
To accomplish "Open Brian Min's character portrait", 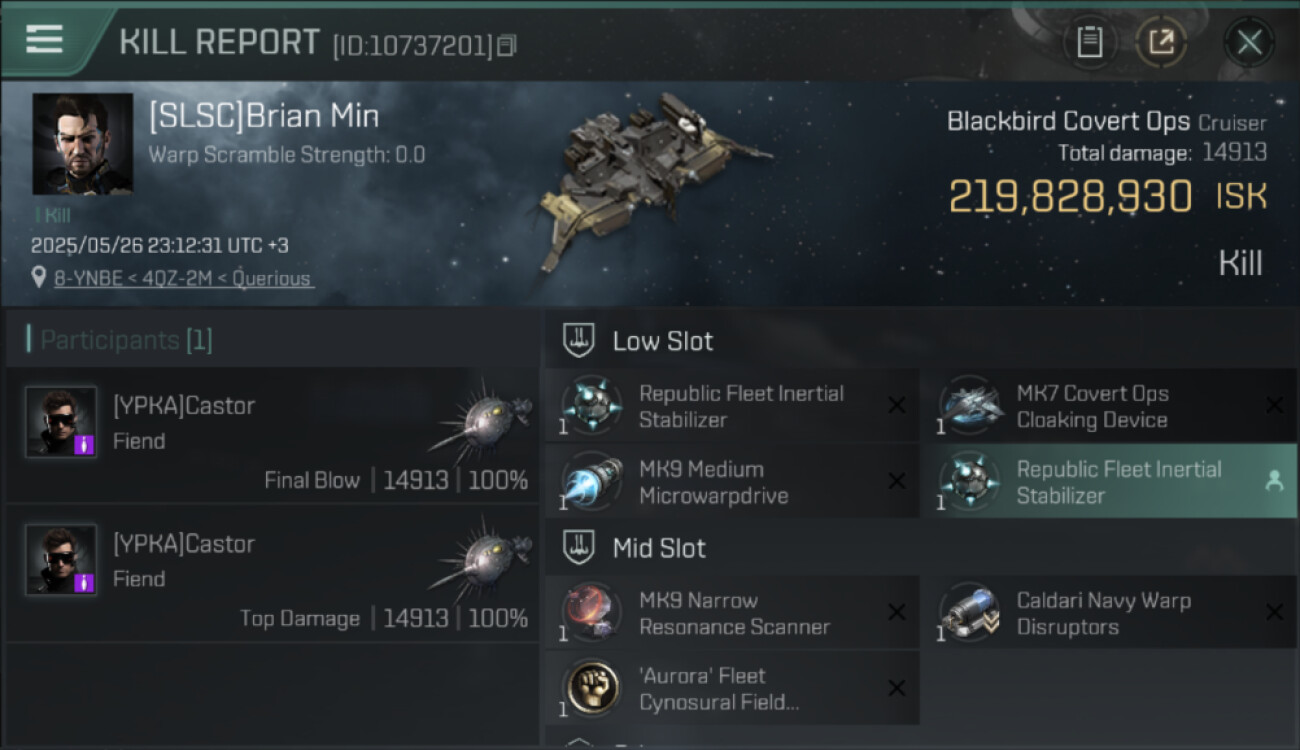I will [x=82, y=143].
